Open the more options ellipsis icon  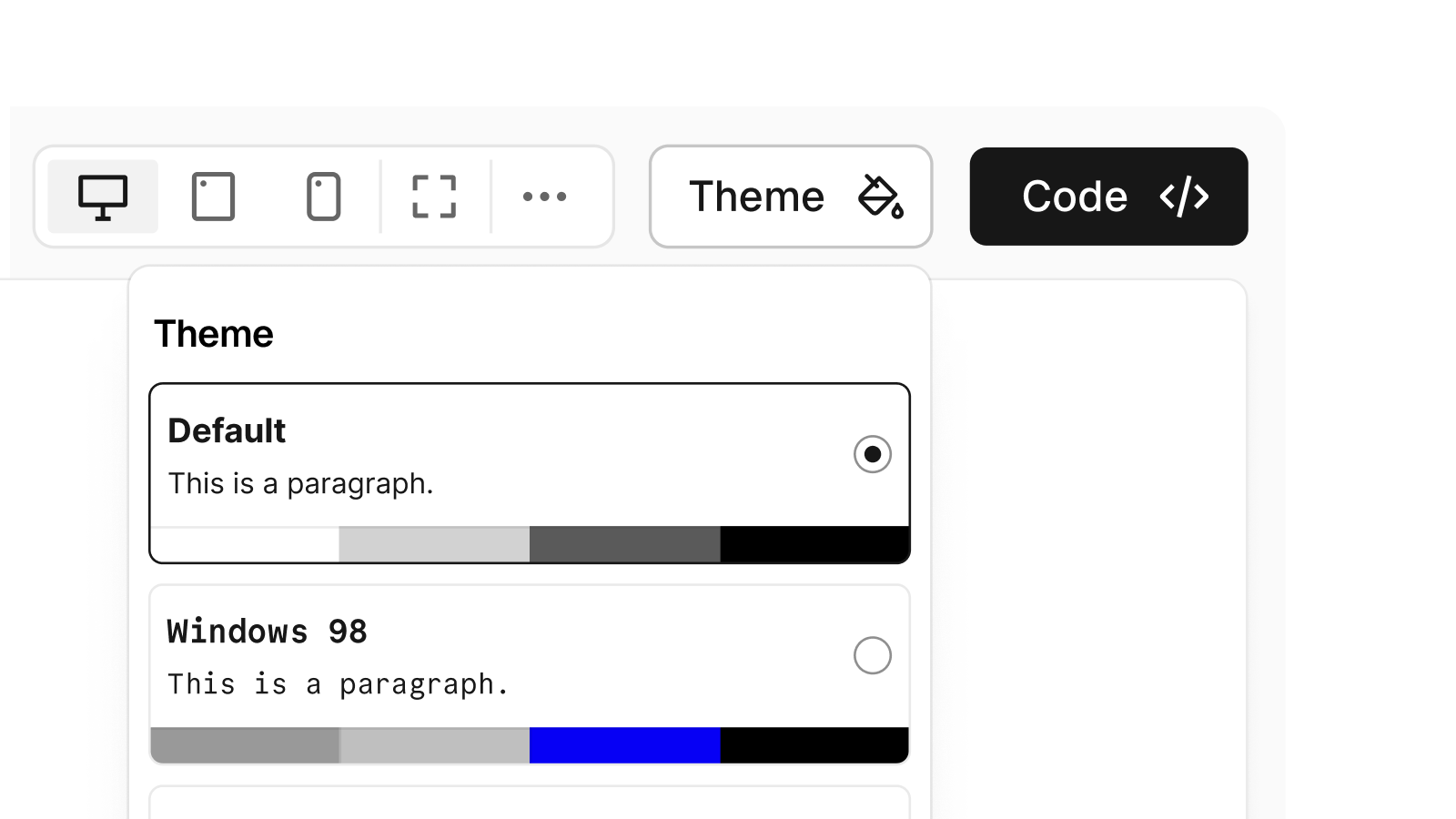[x=543, y=196]
